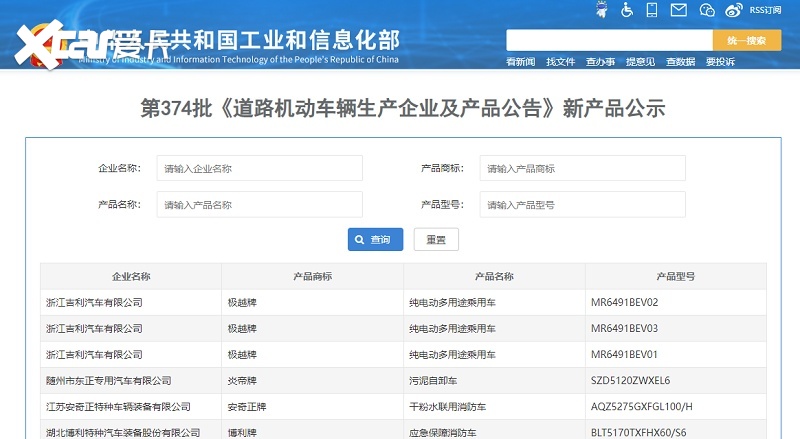Image resolution: width=800 pixels, height=439 pixels.
Task: Go to the 查办事 navigation item
Action: click(600, 62)
